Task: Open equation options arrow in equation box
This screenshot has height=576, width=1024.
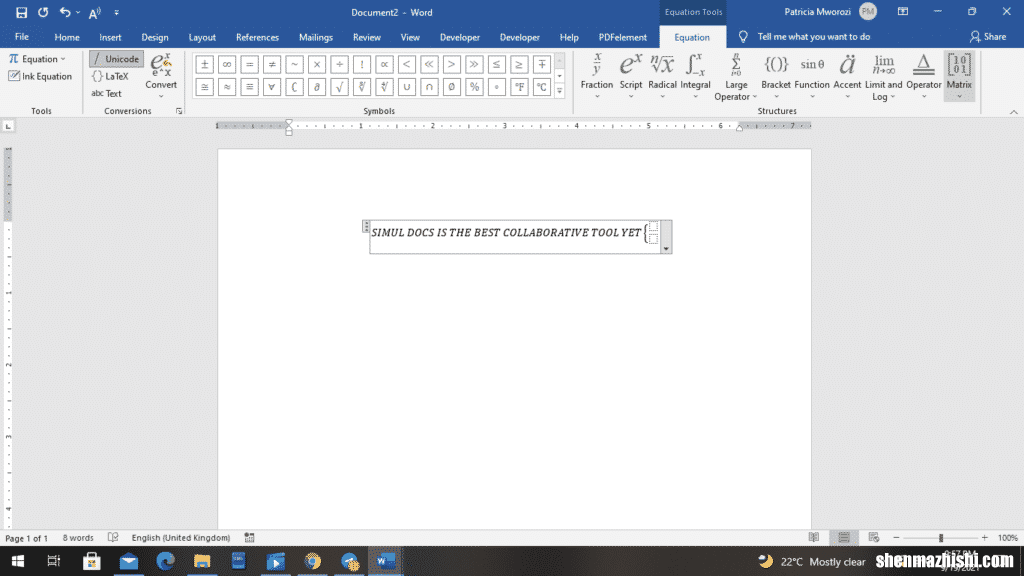Action: click(x=666, y=249)
